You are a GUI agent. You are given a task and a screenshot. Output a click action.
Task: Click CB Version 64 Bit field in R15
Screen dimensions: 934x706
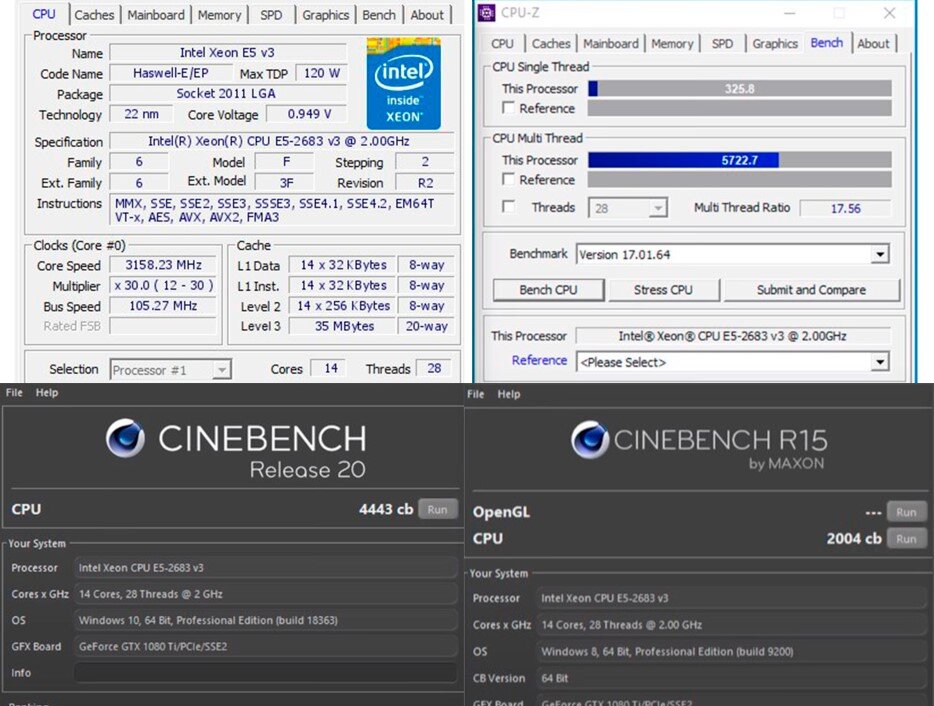(731, 678)
